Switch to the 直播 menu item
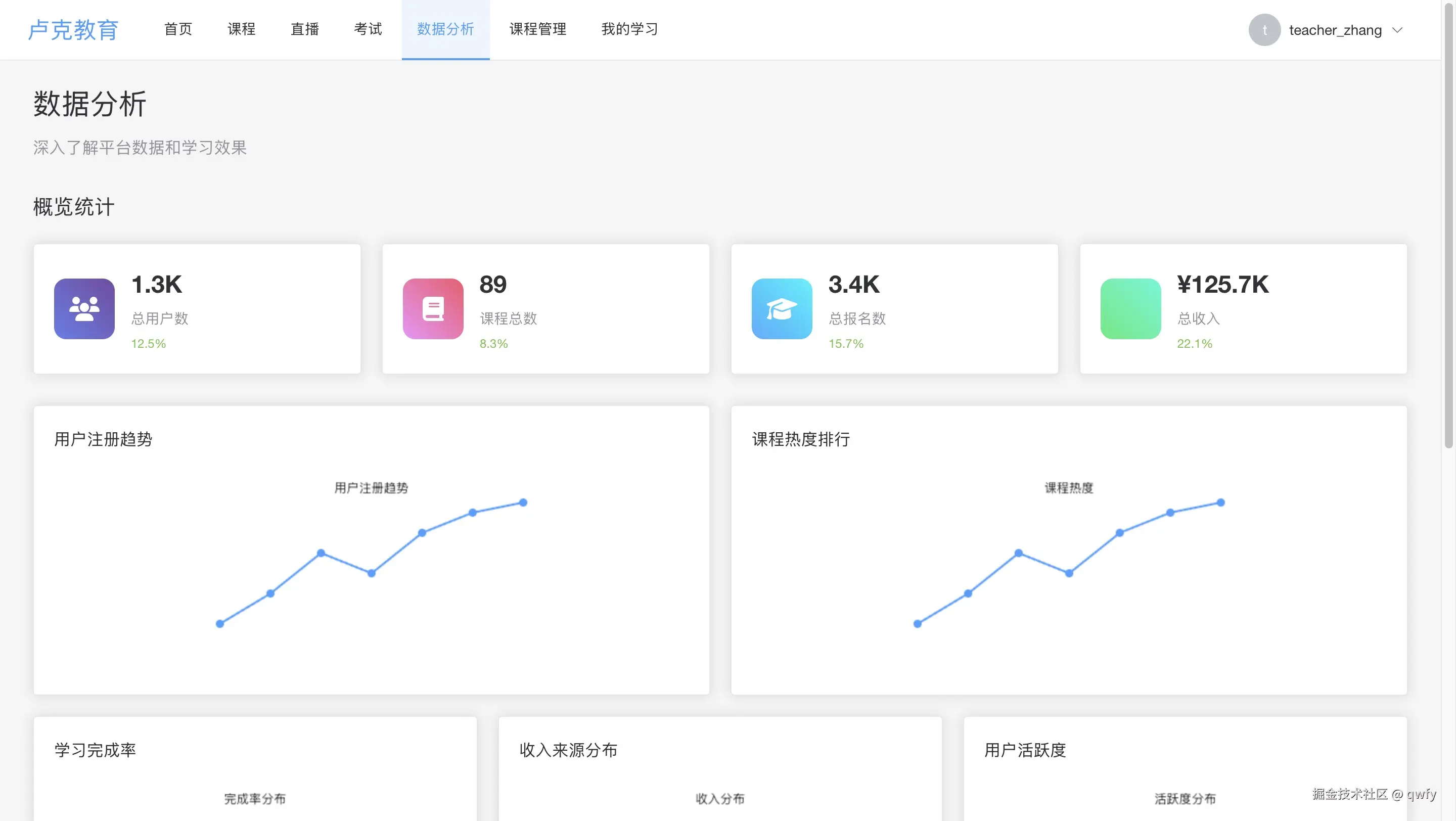The width and height of the screenshot is (1456, 821). pos(305,29)
